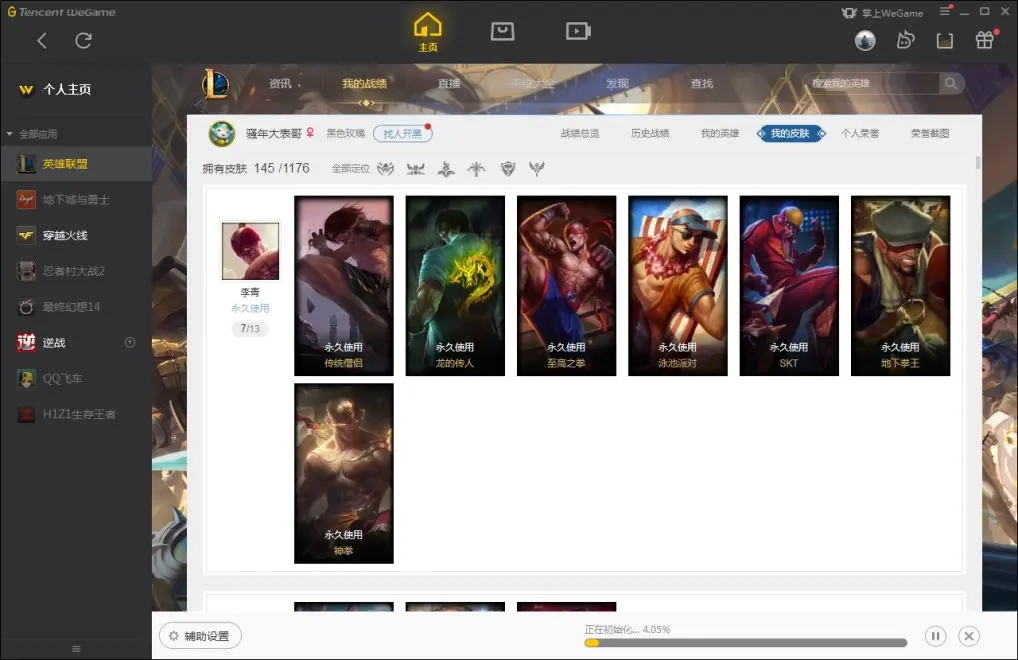Screen dimensions: 1018x660
Task: Open the gift box icon
Action: (x=985, y=40)
